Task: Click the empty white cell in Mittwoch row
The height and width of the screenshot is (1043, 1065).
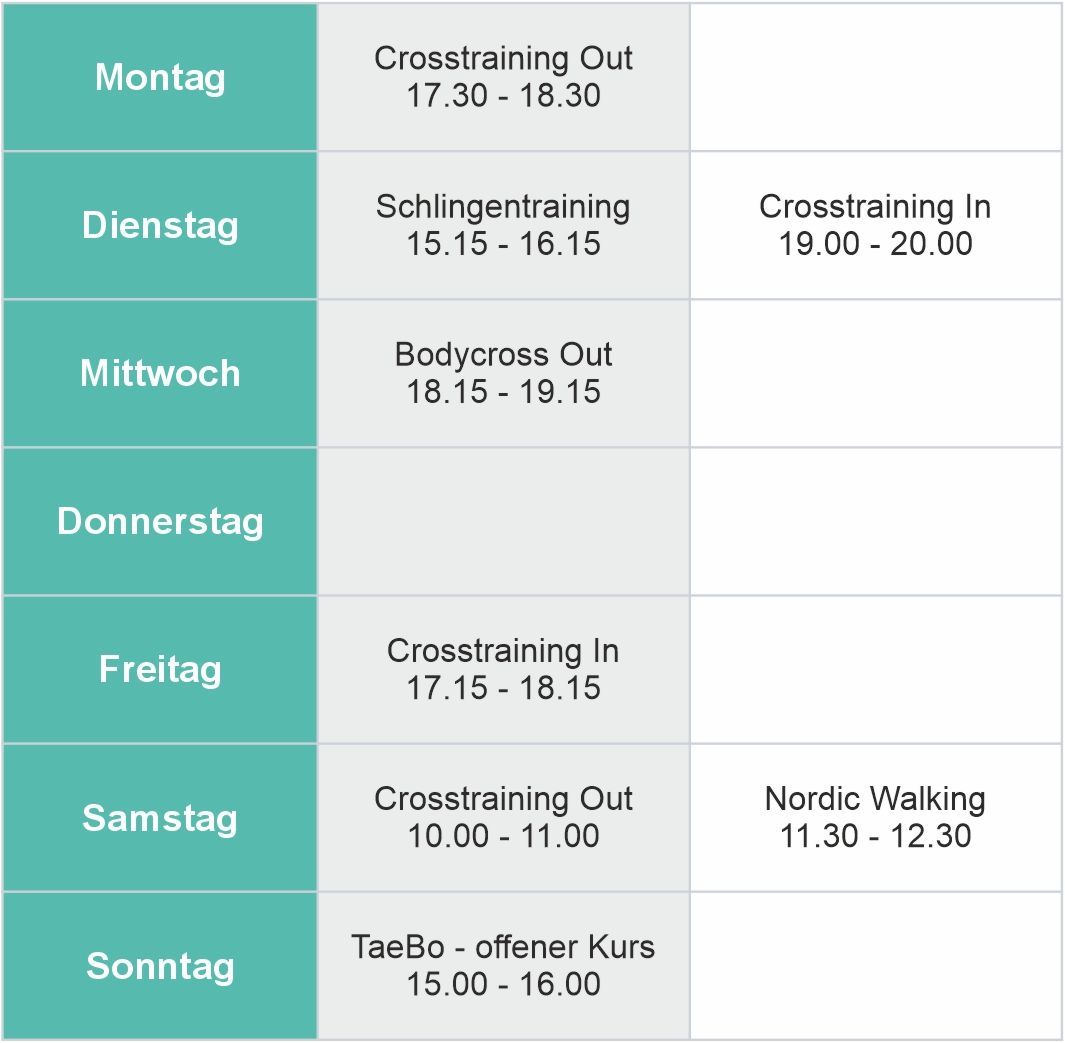Action: [x=875, y=373]
